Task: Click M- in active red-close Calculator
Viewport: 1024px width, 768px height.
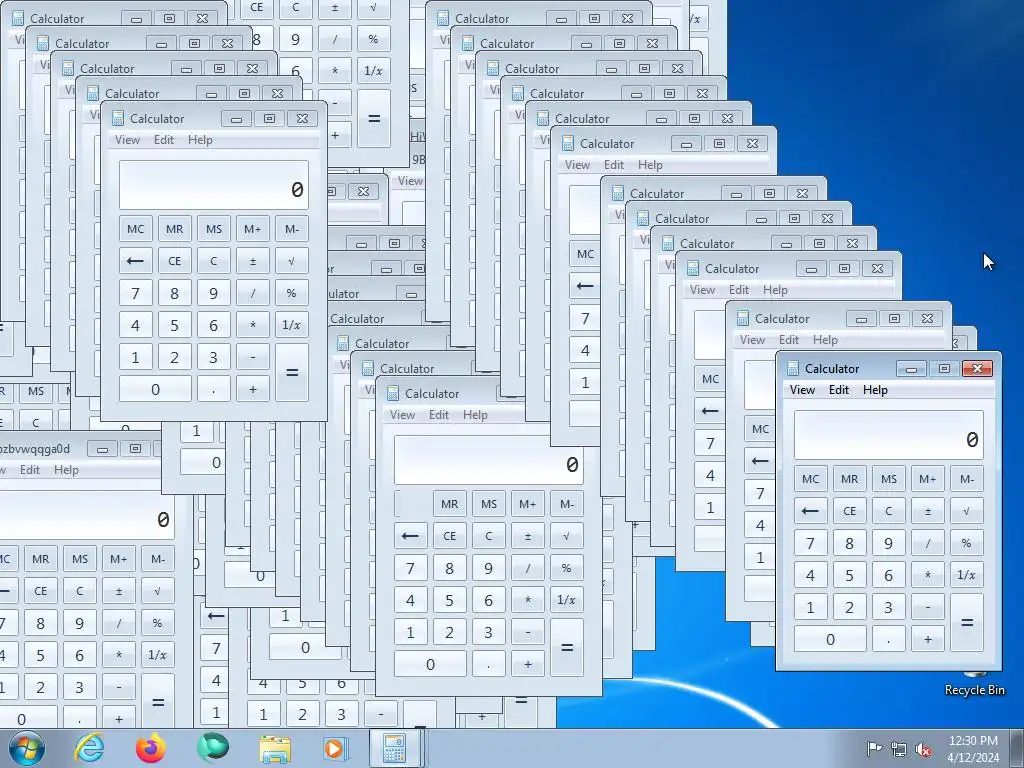Action: point(967,479)
